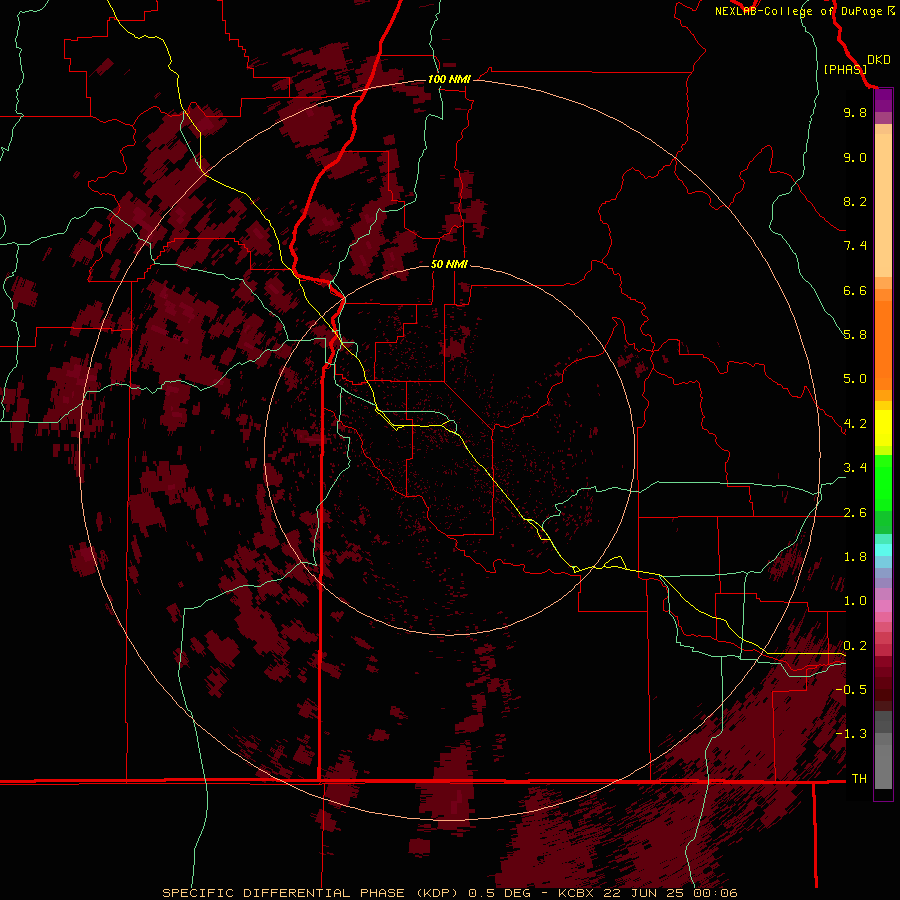Click the 5.0 value on the KDP scale
This screenshot has height=900, width=900.
(x=855, y=379)
